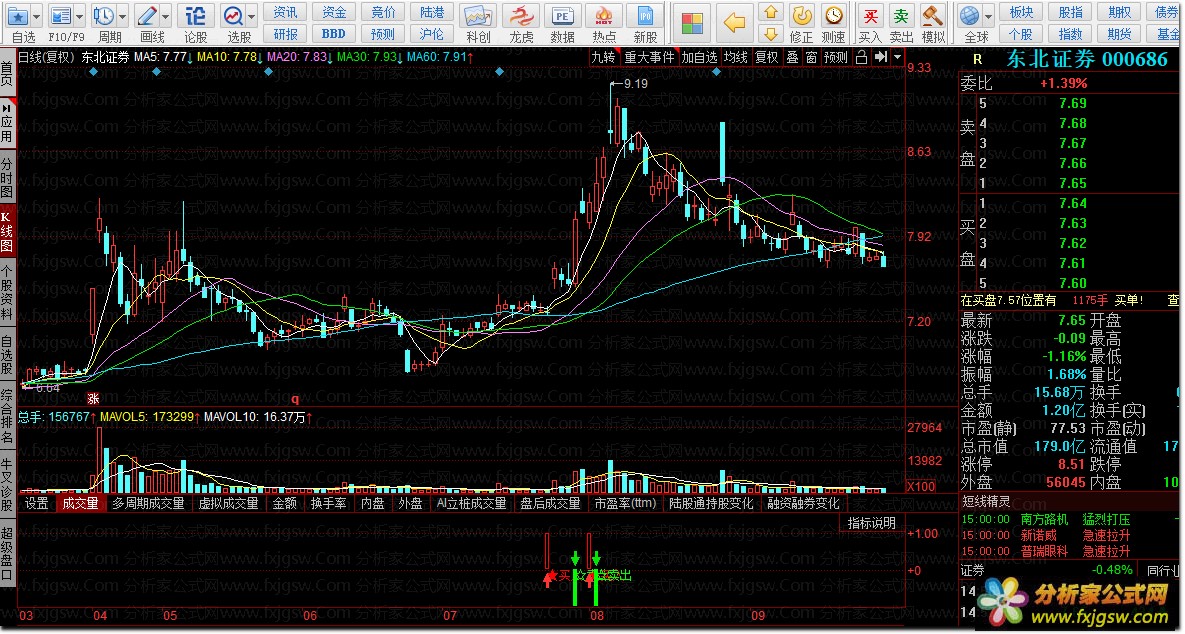Select the 换手率 turnover indicator tab
Viewport: 1185px width, 634px height.
329,503
